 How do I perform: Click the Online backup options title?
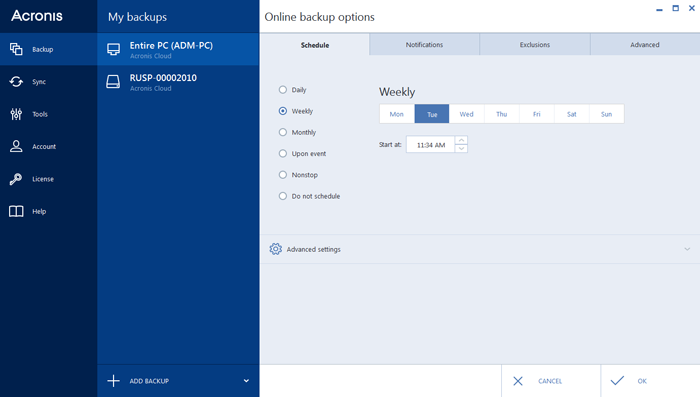pos(320,17)
